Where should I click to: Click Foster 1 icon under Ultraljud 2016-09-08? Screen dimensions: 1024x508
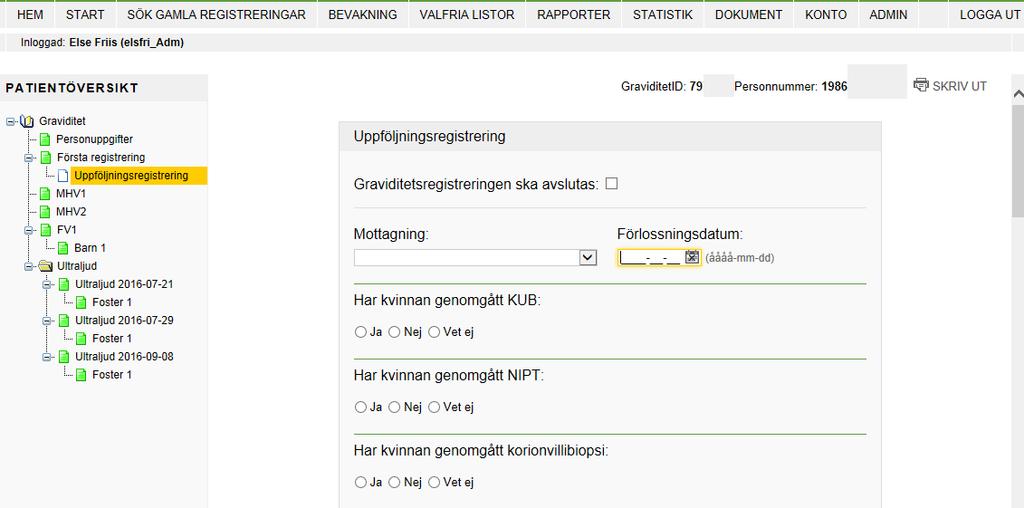point(80,375)
